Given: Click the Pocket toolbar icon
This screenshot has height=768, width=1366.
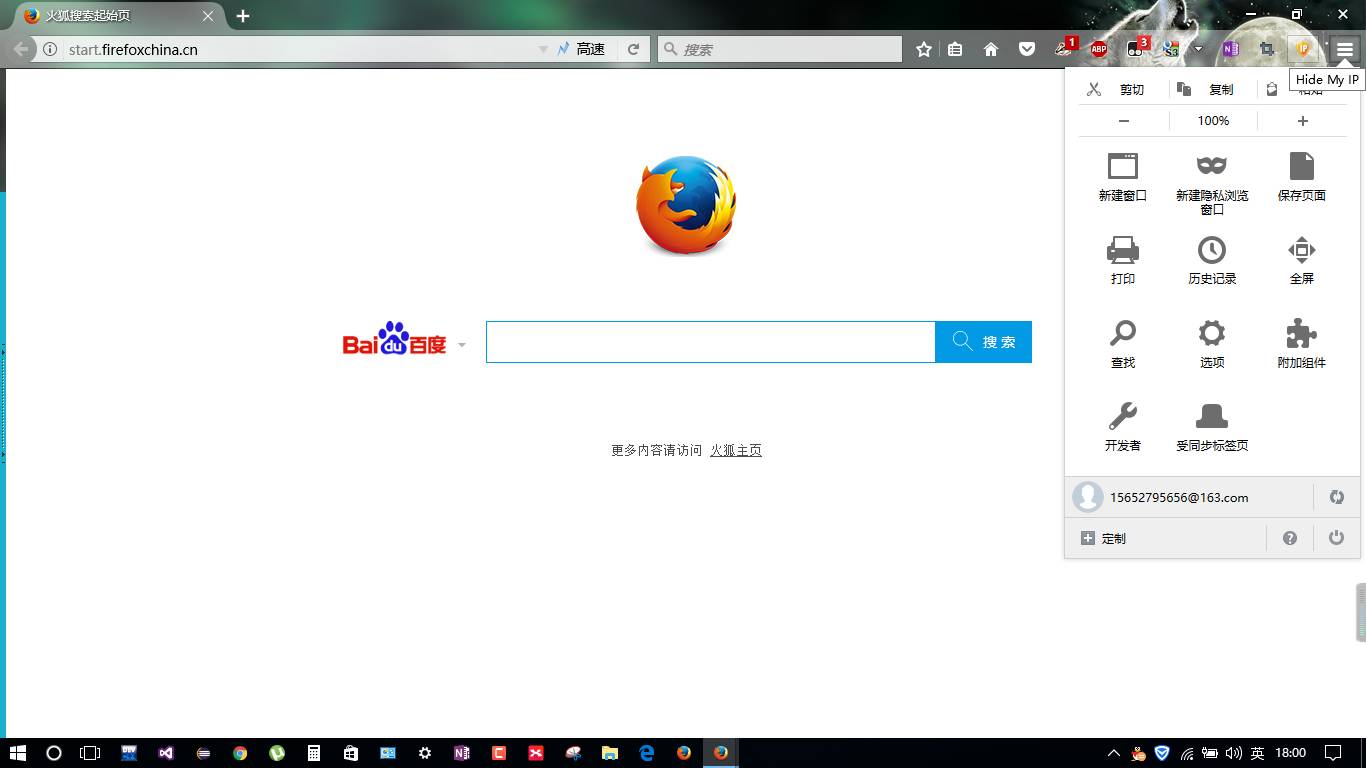Looking at the screenshot, I should [1027, 49].
